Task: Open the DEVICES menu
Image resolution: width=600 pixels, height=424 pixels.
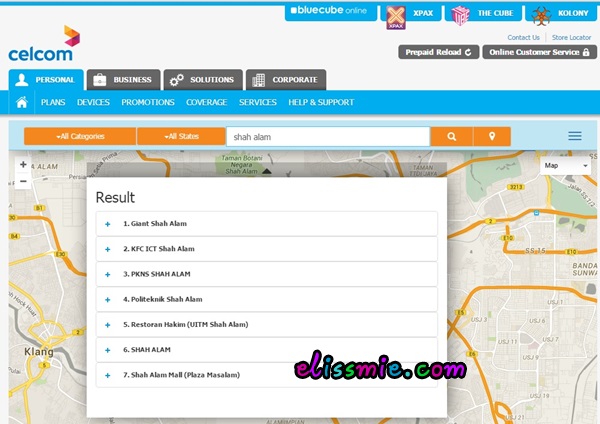Action: [93, 102]
